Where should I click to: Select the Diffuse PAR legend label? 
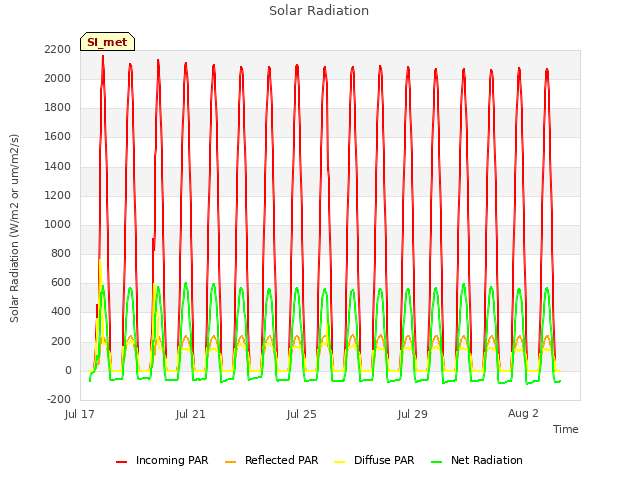coord(384,460)
